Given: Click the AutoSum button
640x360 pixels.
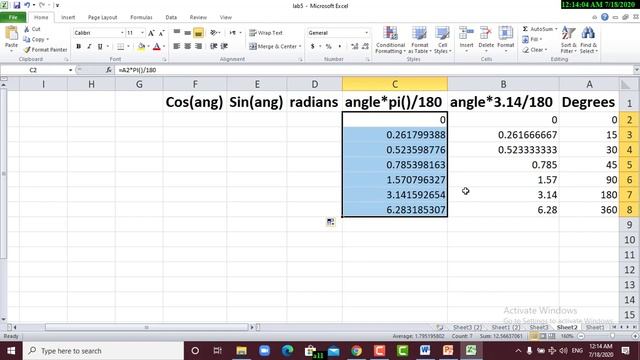Looking at the screenshot, I should pyautogui.click(x=540, y=29).
